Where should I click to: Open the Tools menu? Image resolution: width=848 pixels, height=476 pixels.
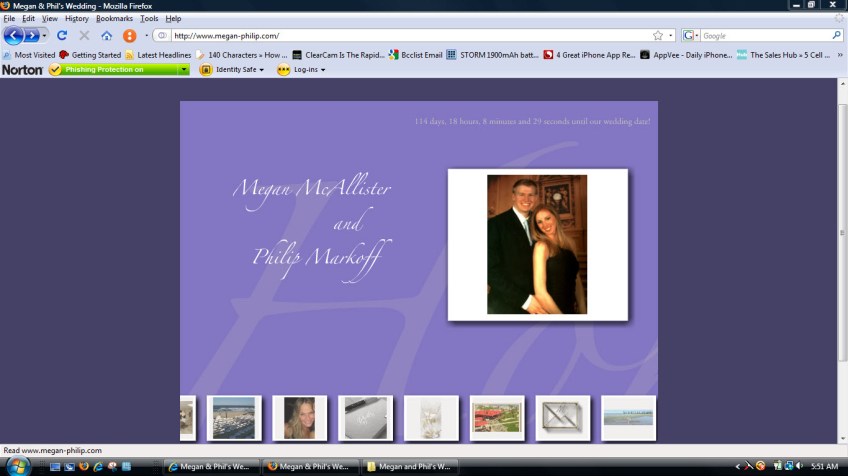point(149,19)
